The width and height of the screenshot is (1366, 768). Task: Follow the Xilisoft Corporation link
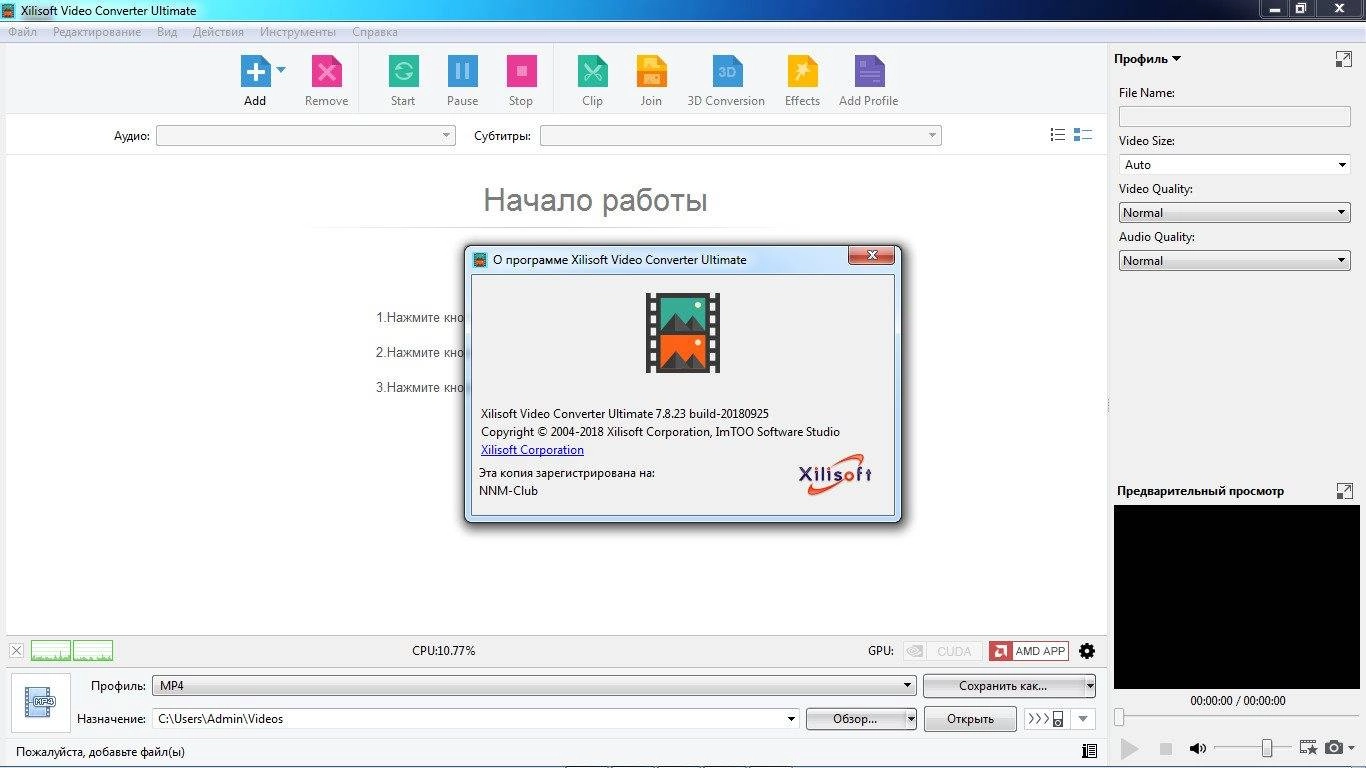[532, 450]
